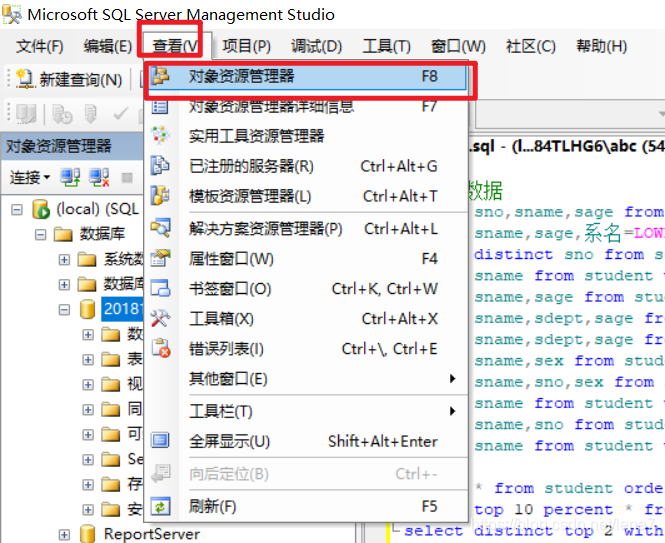The image size is (665, 543).
Task: Click the grey stop square icon
Action: click(127, 177)
